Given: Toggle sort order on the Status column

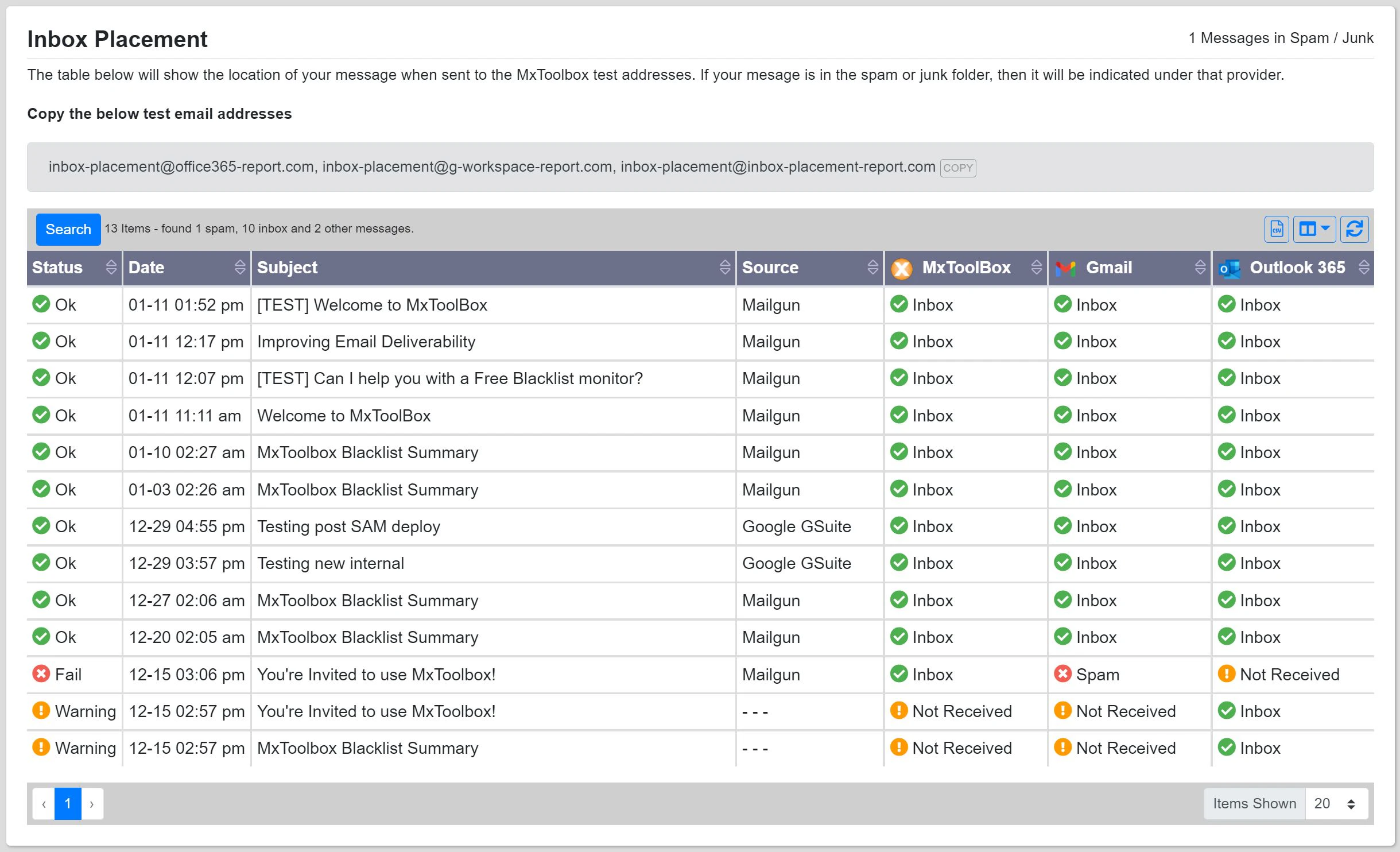Looking at the screenshot, I should [x=110, y=268].
